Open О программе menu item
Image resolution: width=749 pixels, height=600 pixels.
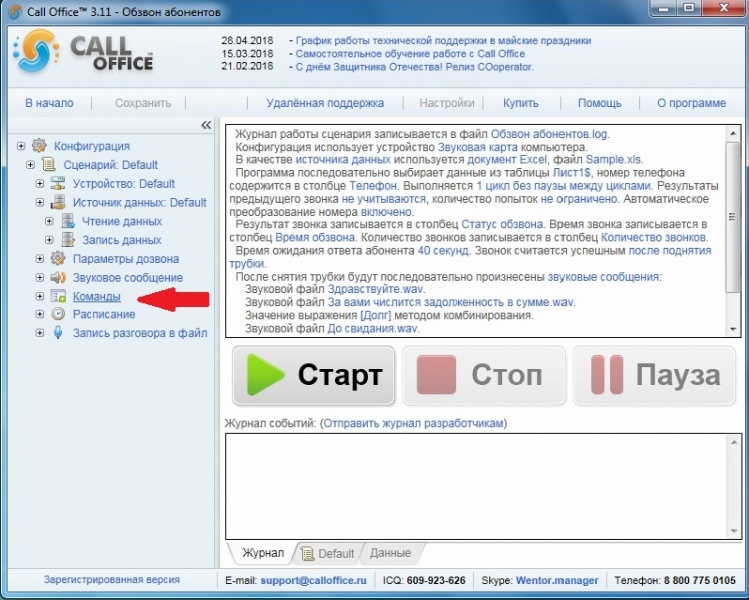[x=691, y=103]
